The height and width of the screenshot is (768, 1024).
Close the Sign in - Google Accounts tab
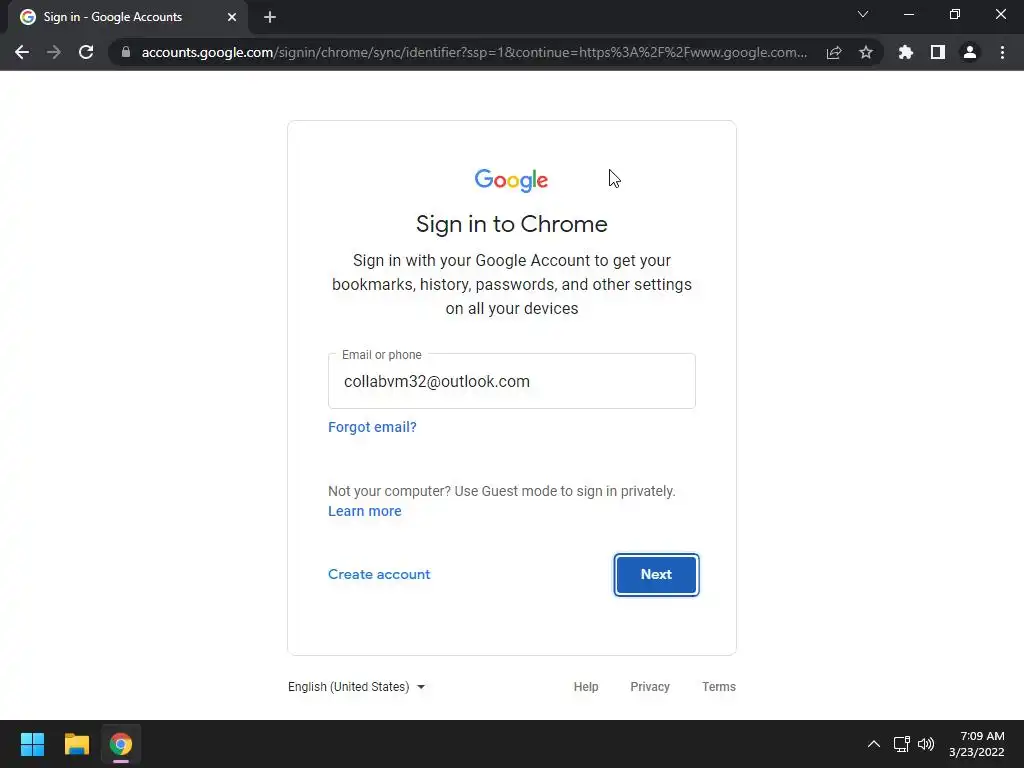click(232, 17)
